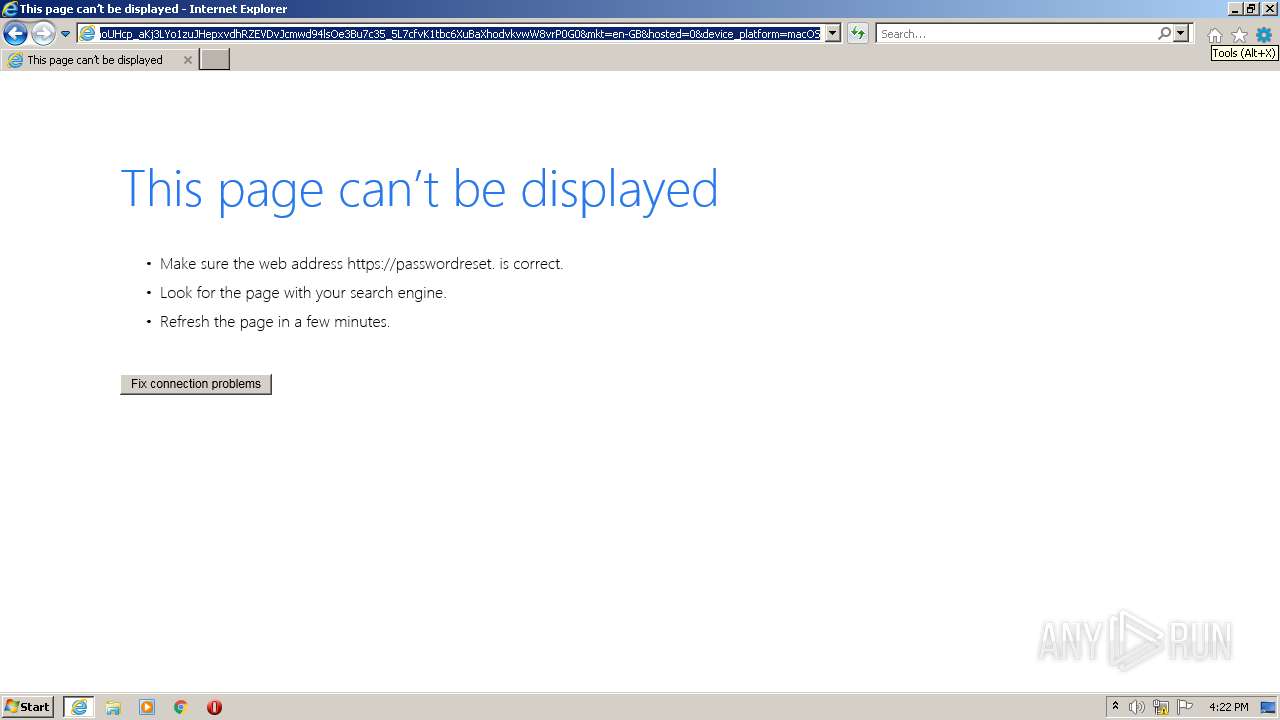1280x720 pixels.
Task: Click the clock showing 4:22 PM
Action: click(1228, 707)
